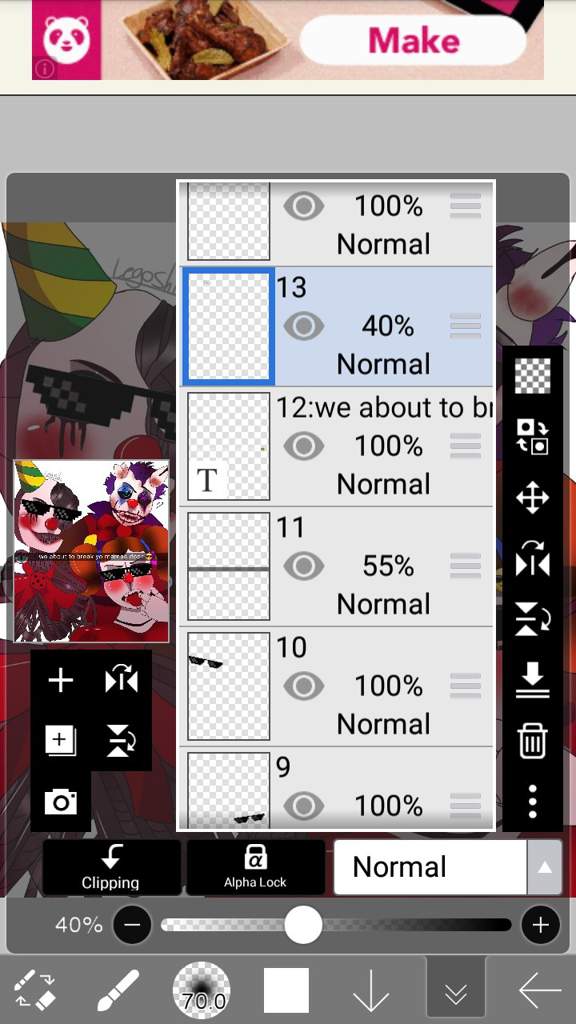576x1024 pixels.
Task: Open the Normal blend mode dropdown
Action: click(447, 867)
